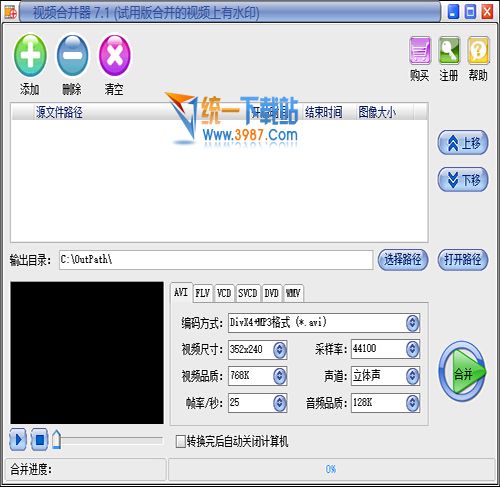
Task: Click the pink 清空 clear list icon
Action: click(x=115, y=55)
